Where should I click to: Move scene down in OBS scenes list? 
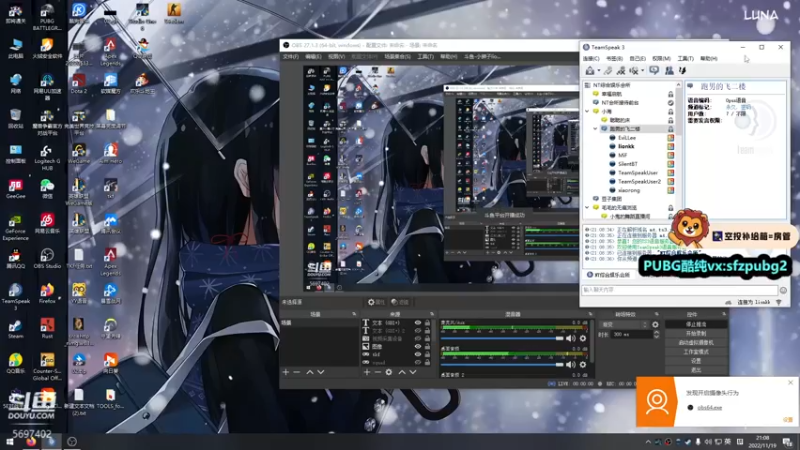[x=320, y=372]
